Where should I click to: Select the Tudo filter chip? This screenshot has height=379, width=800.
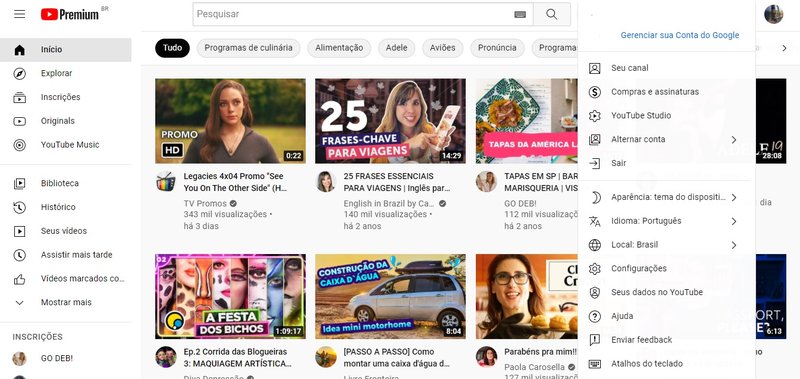[x=172, y=48]
